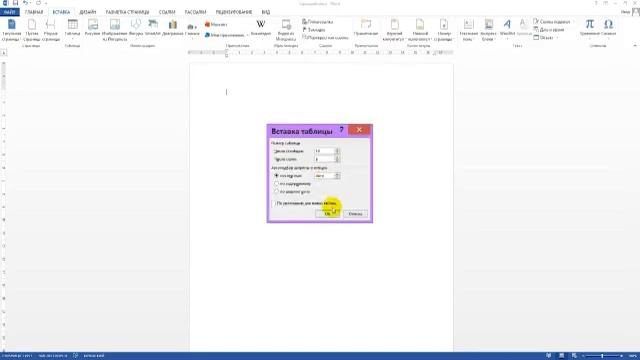This screenshot has width=640, height=360.
Task: Click the Online Pictures (Изображения из Интернета) icon
Action: click(x=115, y=24)
